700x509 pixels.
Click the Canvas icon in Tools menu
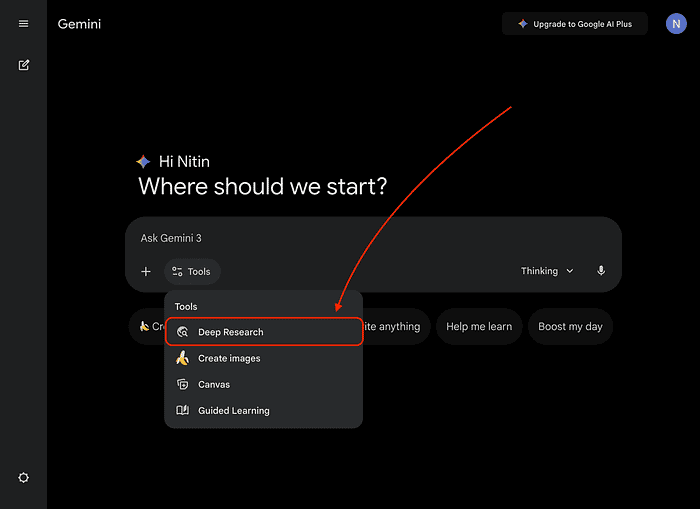tap(182, 384)
